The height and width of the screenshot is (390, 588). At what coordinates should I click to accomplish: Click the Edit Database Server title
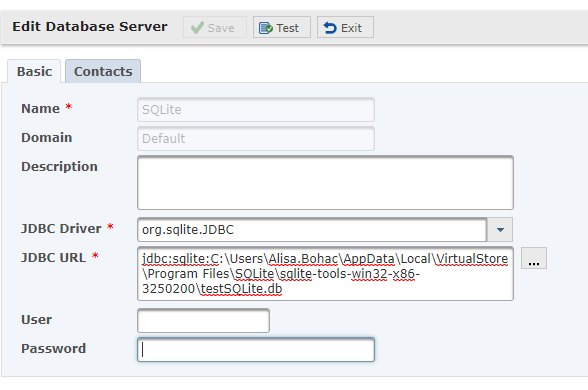90,27
